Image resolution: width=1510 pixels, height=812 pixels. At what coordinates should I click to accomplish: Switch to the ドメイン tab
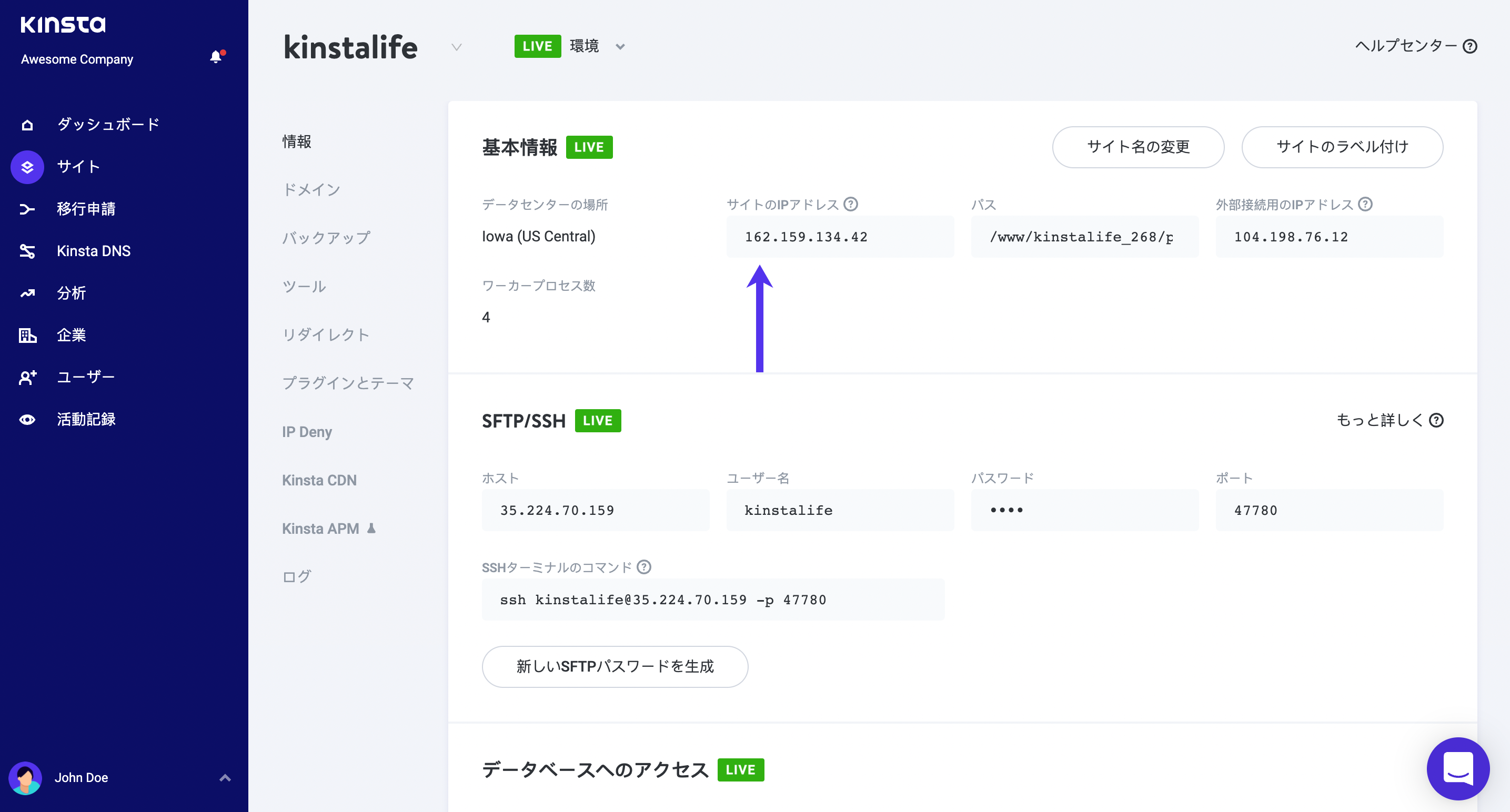311,190
